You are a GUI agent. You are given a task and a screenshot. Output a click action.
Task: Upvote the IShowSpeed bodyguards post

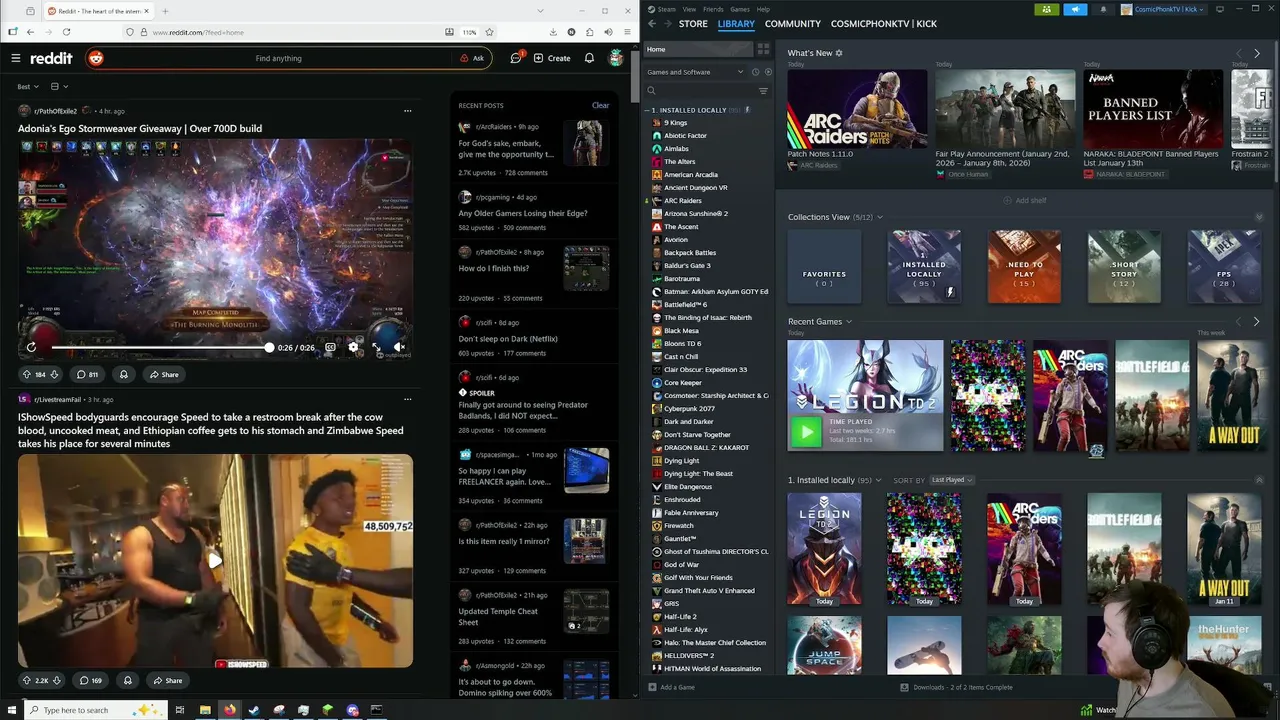27,680
